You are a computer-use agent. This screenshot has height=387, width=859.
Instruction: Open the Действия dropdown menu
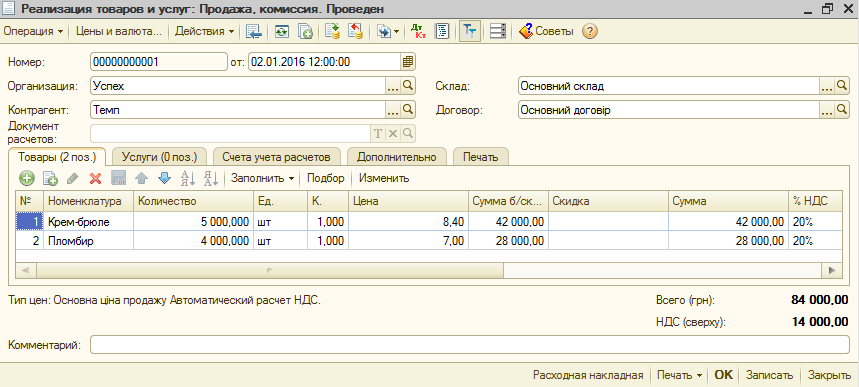pyautogui.click(x=205, y=31)
